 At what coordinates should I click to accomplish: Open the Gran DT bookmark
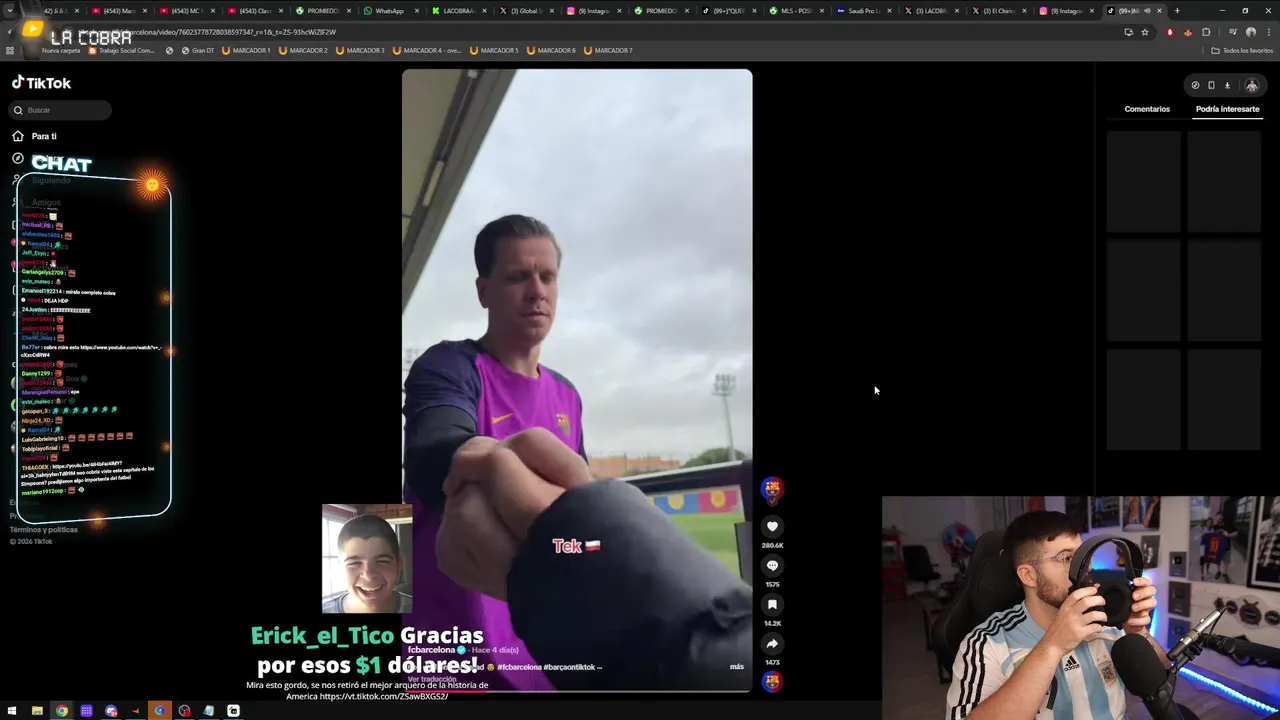(197, 50)
